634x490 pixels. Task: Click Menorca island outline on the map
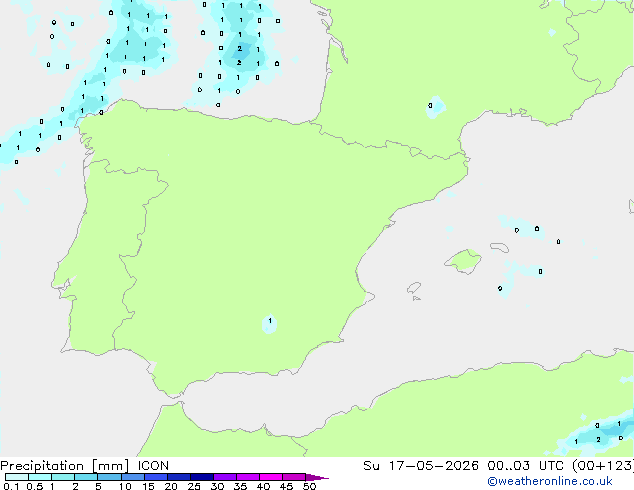point(500,247)
